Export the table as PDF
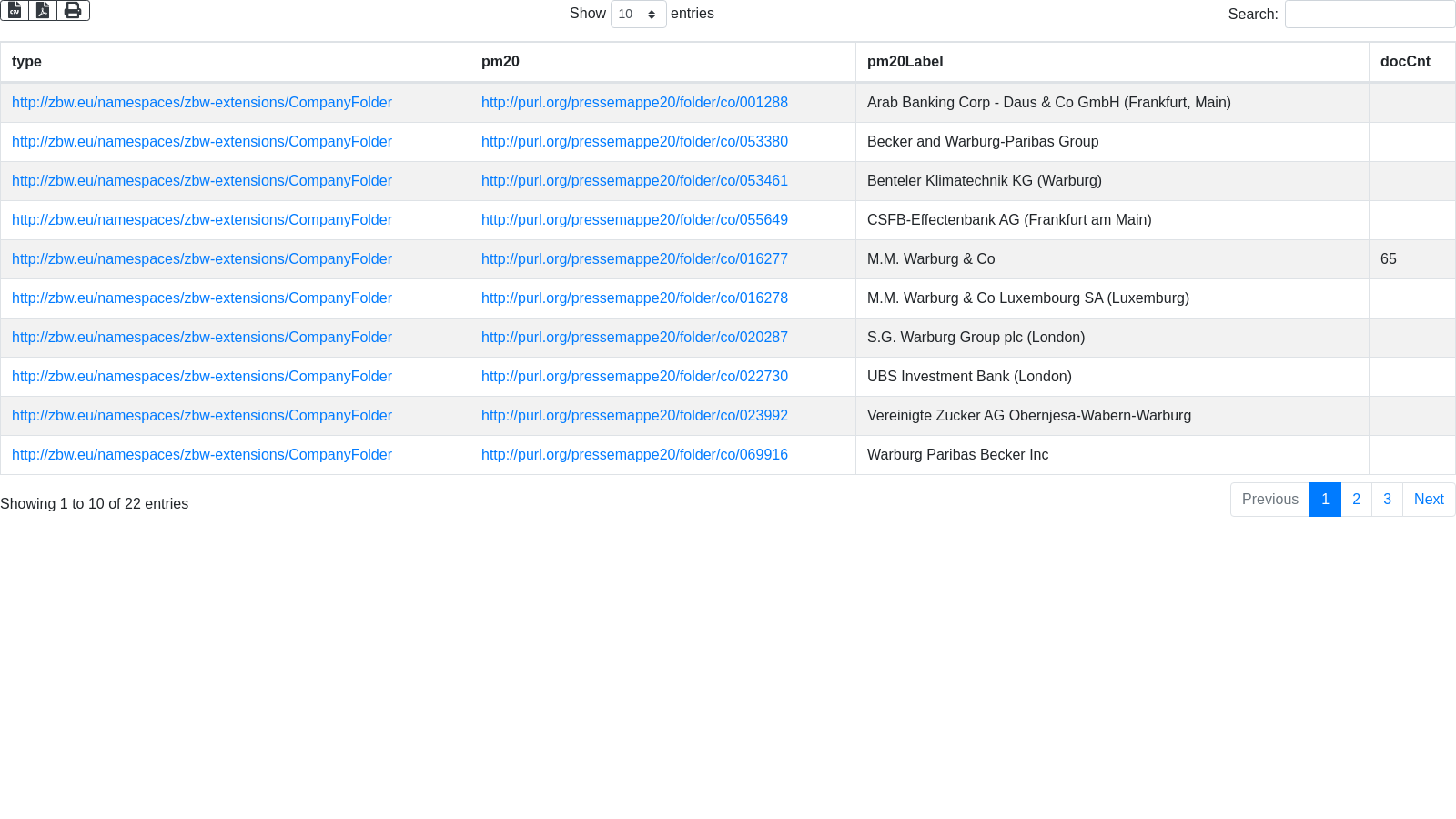 43,10
